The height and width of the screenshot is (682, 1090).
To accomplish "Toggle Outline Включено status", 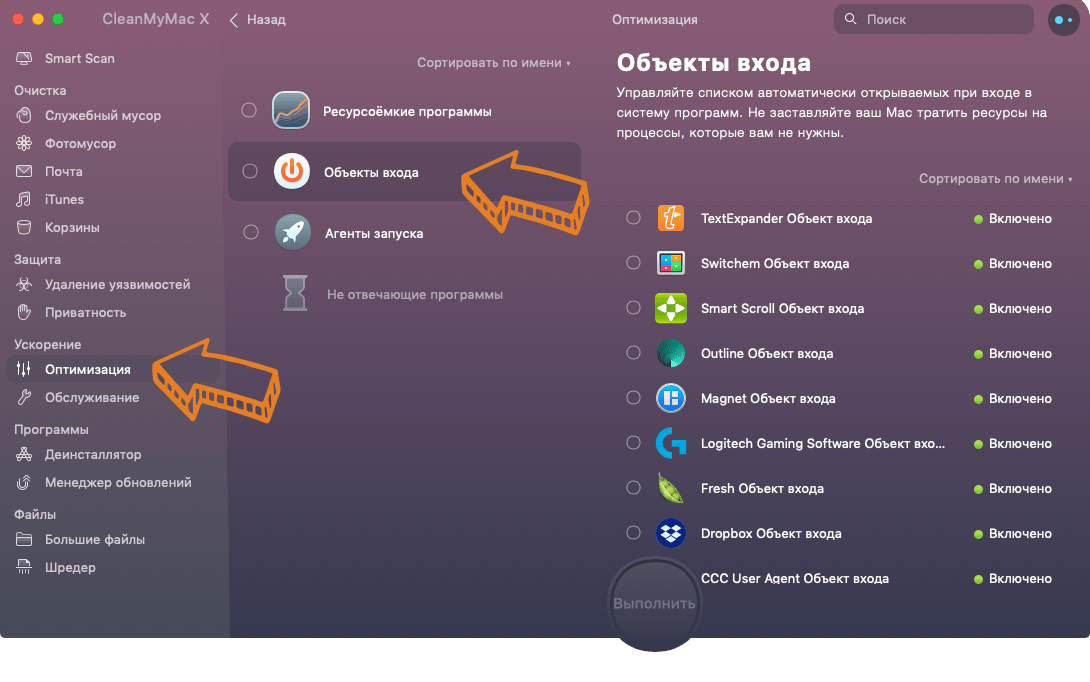I will pyautogui.click(x=1013, y=353).
